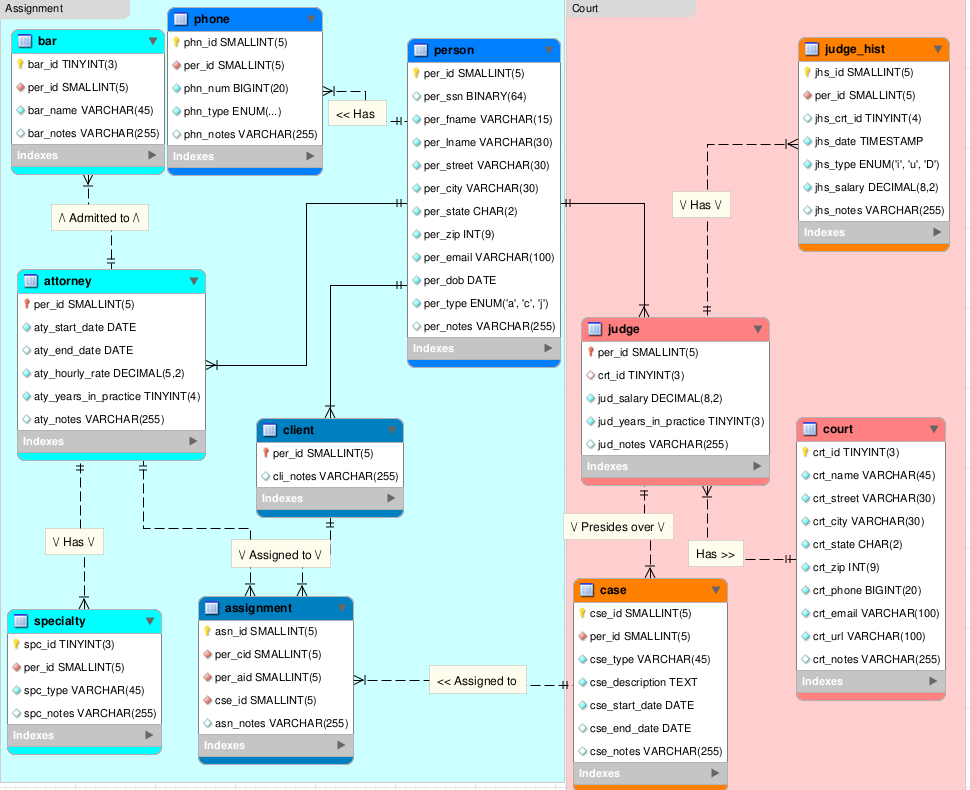The image size is (970, 790).
Task: Select the 'V Assigned to V' label
Action: coord(280,555)
